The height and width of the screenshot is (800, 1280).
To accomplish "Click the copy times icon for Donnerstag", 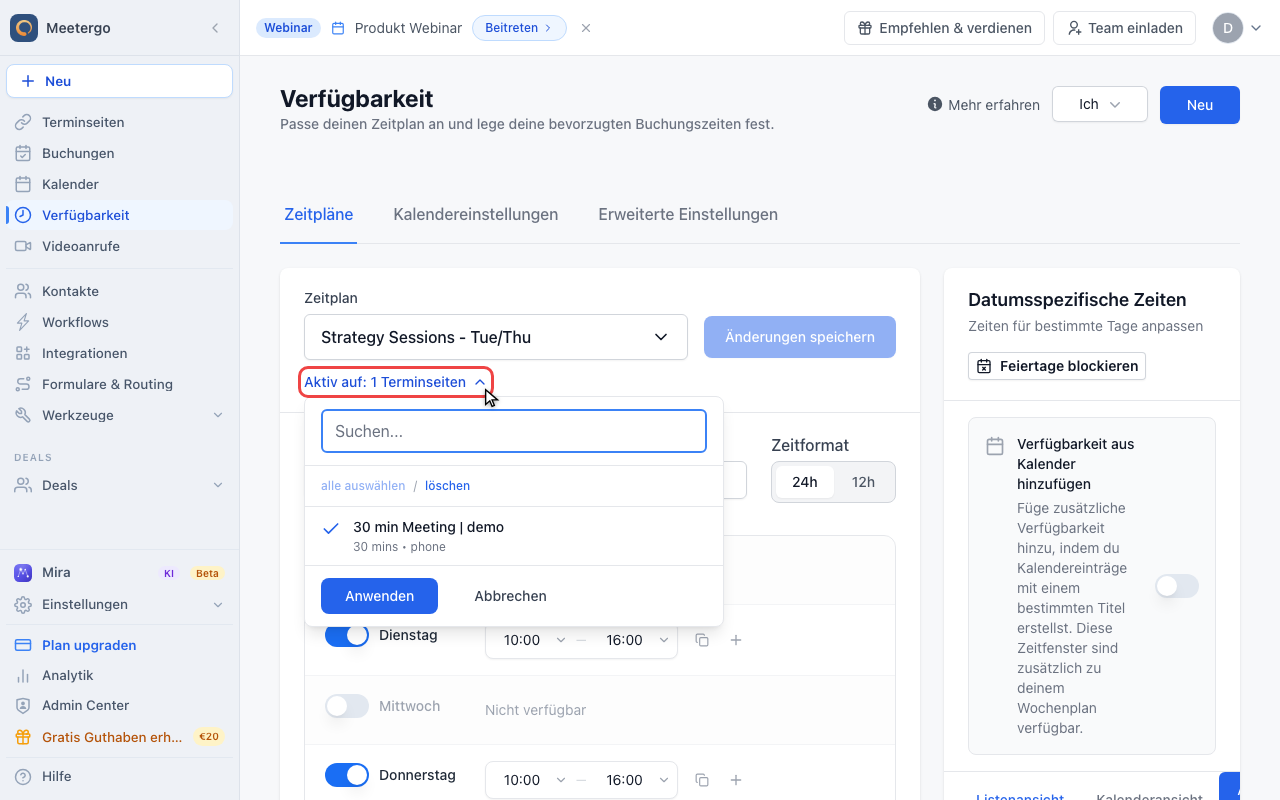I will click(702, 780).
